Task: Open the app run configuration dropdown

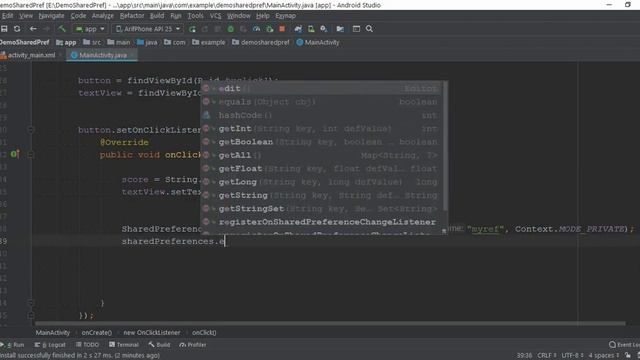Action: [x=90, y=29]
